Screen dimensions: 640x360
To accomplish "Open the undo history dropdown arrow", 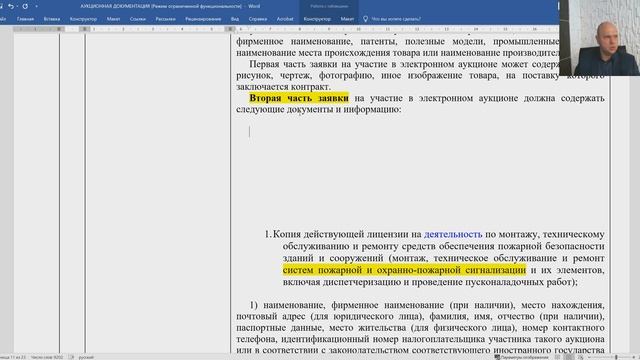I will [x=17, y=7].
